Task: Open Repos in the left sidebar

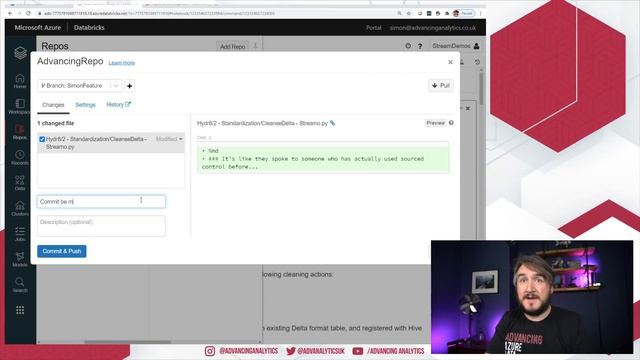Action: (20, 132)
